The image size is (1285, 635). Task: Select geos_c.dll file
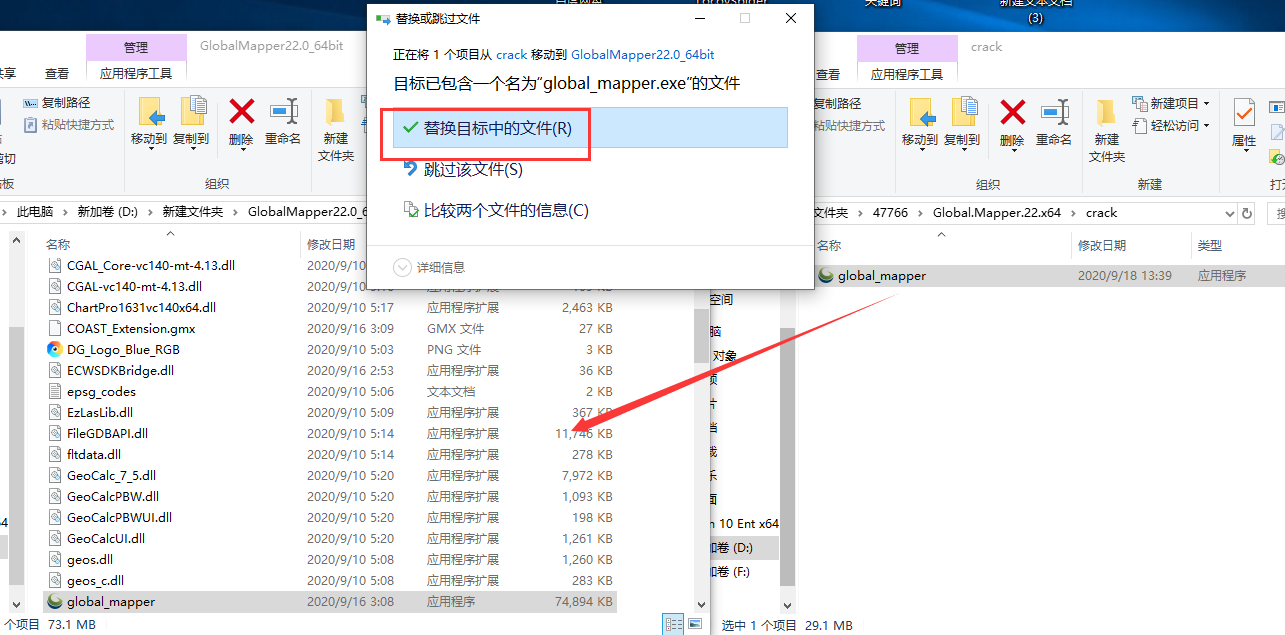(96, 580)
